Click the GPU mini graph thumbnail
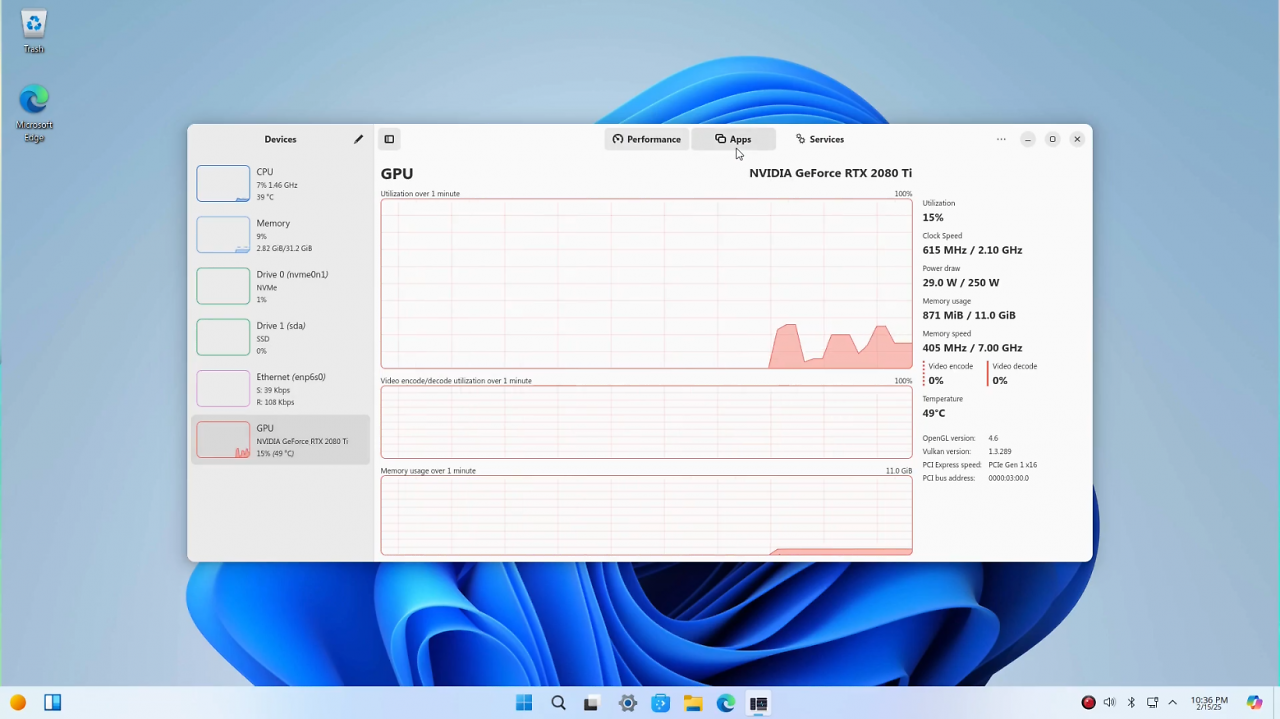1280x719 pixels. pos(223,440)
